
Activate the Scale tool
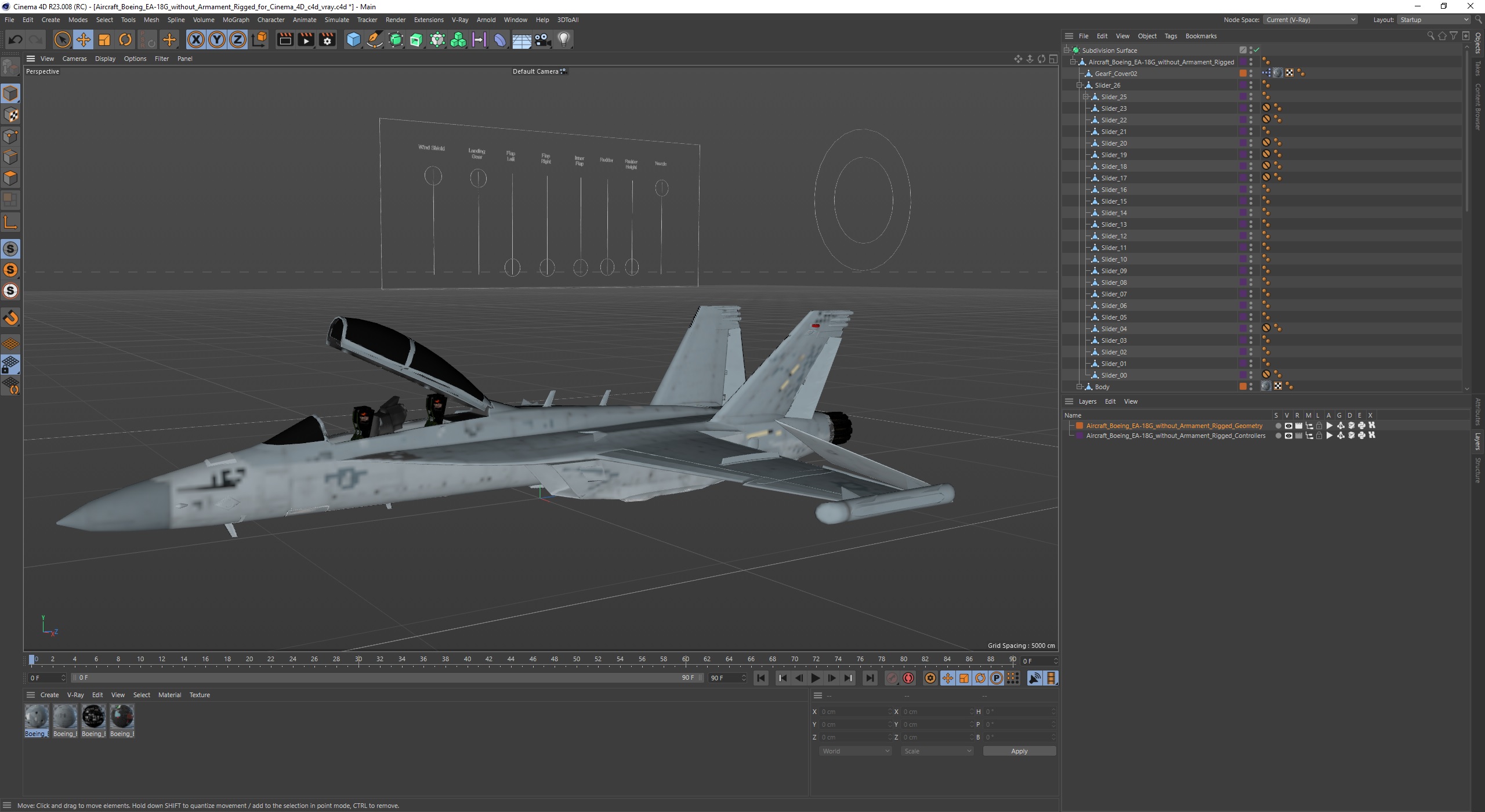pos(104,39)
